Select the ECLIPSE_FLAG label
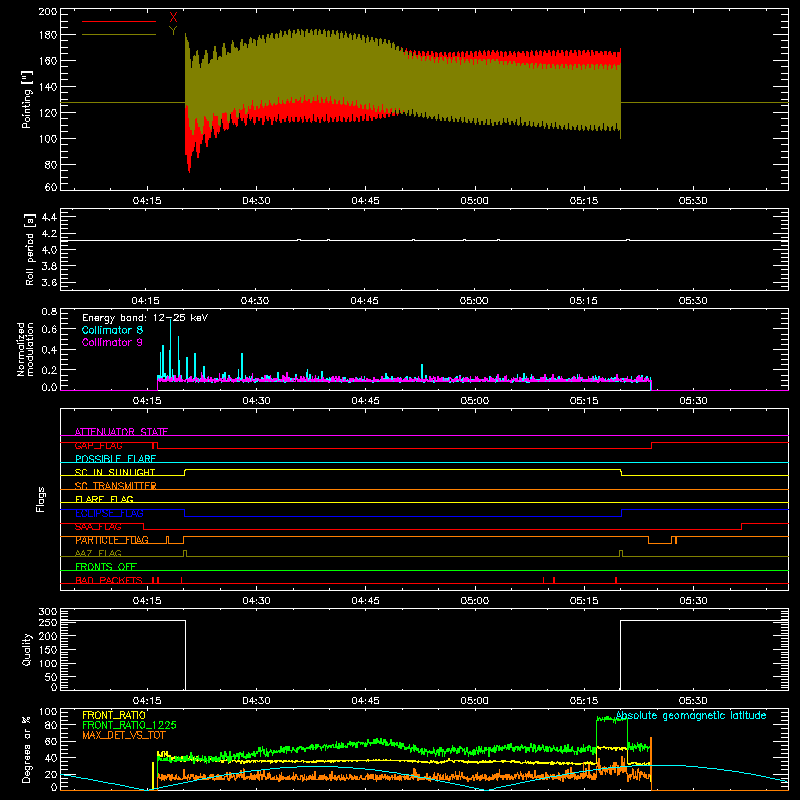The image size is (800, 800). coord(109,513)
